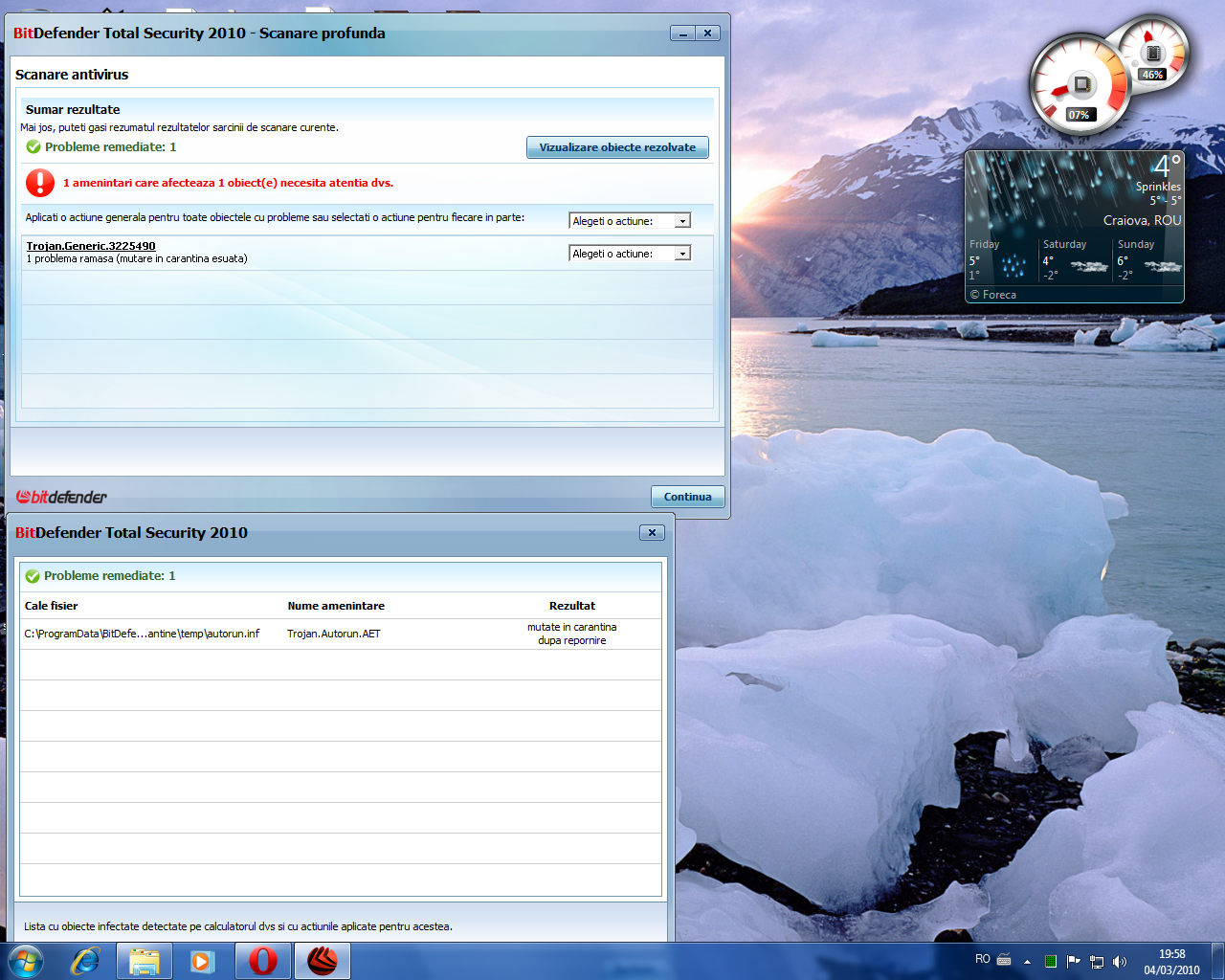Launch Internet Explorer from the taskbar
Image resolution: width=1225 pixels, height=980 pixels.
click(86, 961)
